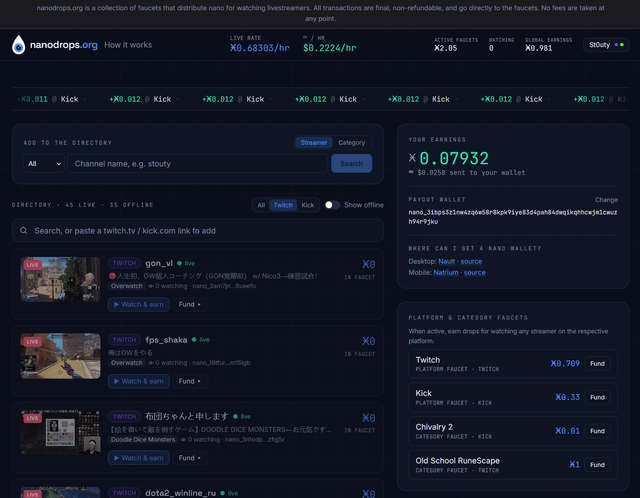Click Watch & earn for gon_vl
The height and width of the screenshot is (498, 640).
click(x=139, y=305)
